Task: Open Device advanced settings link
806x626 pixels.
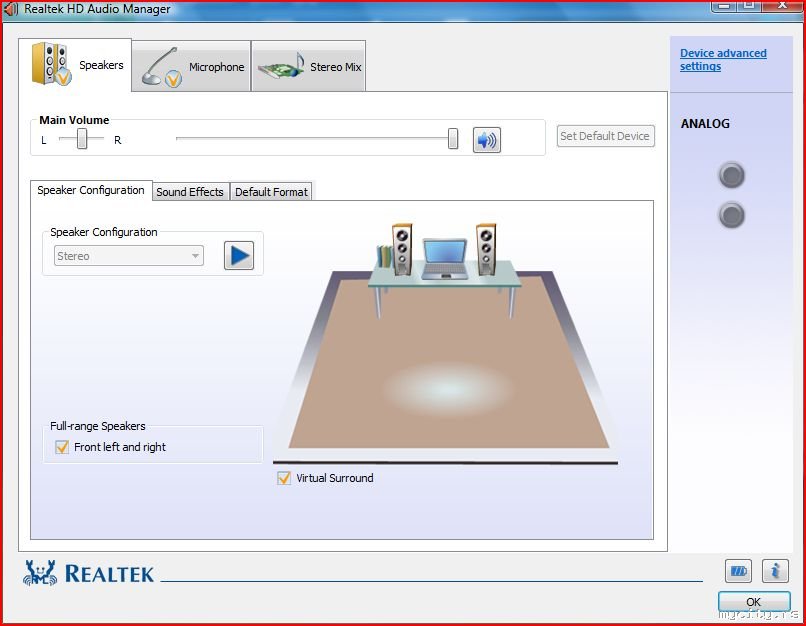Action: pos(723,60)
